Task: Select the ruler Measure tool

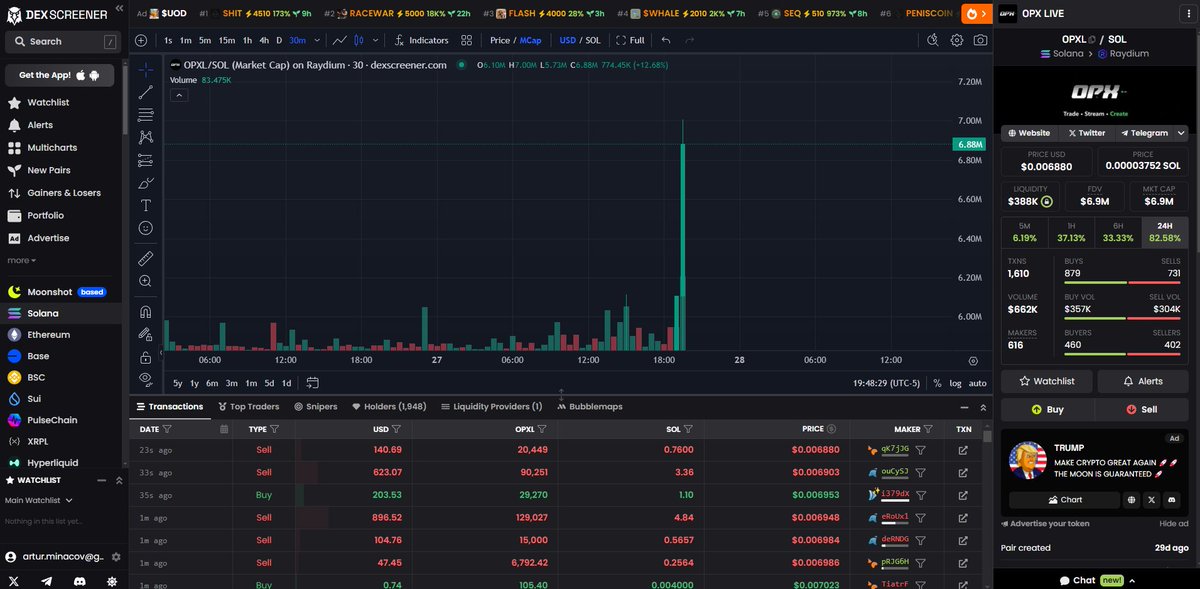Action: pos(146,258)
